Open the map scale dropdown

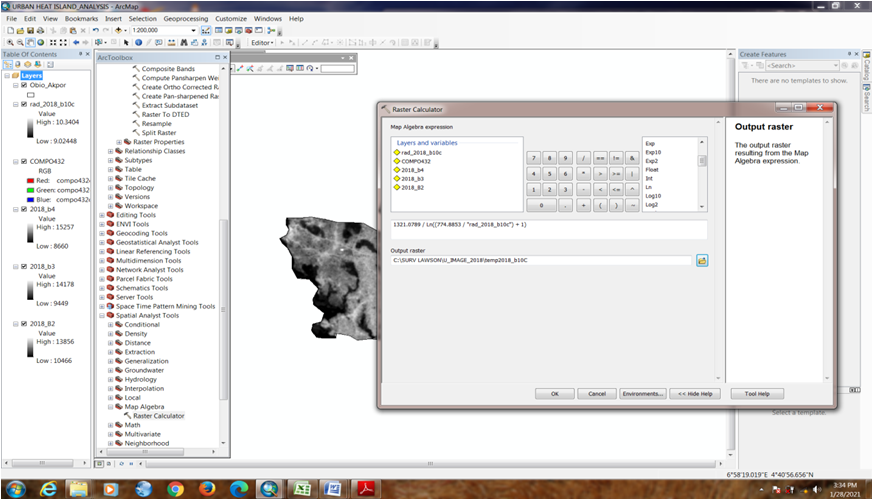(194, 30)
